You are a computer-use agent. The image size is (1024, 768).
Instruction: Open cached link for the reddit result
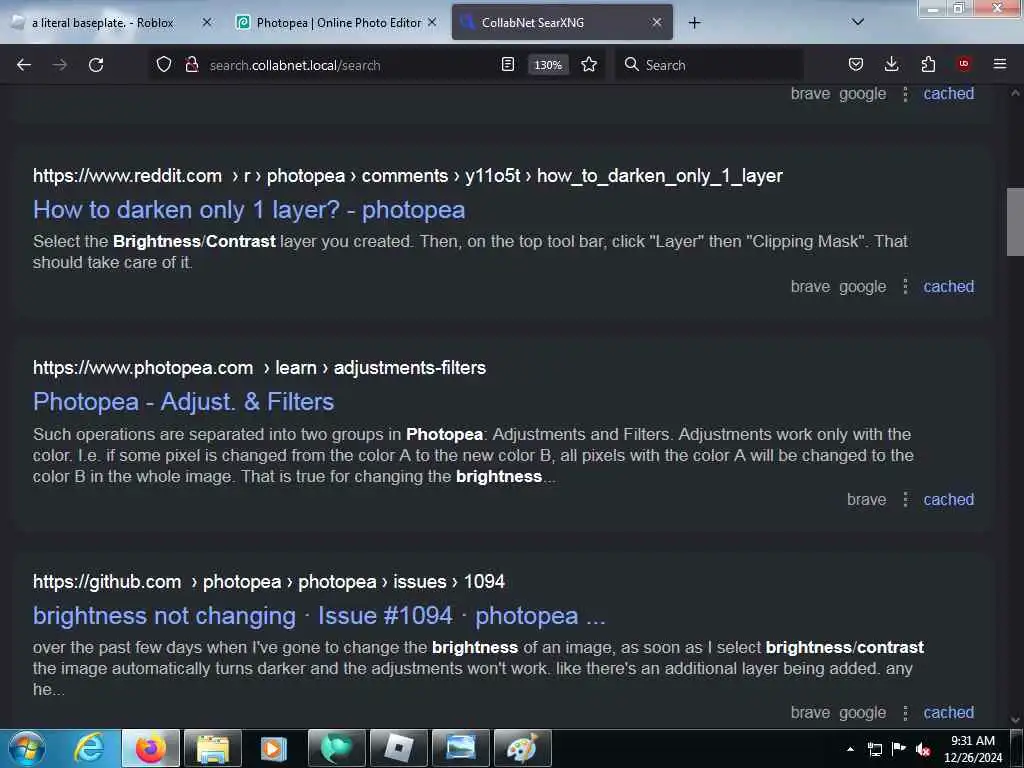click(948, 287)
